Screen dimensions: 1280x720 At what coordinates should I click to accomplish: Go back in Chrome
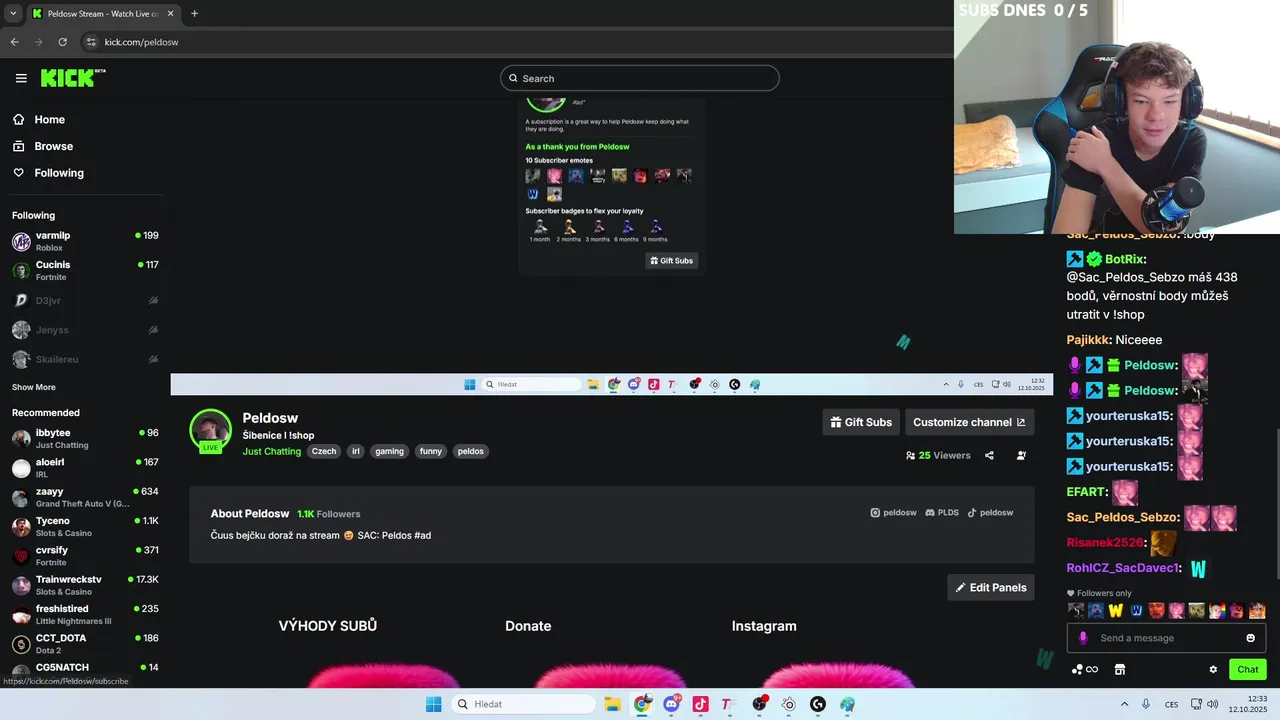14,42
